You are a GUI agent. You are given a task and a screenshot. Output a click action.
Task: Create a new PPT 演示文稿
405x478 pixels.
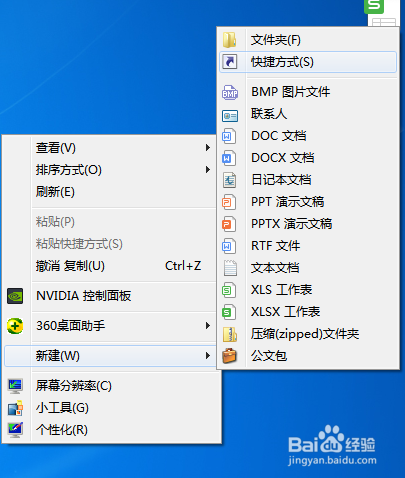(308, 202)
